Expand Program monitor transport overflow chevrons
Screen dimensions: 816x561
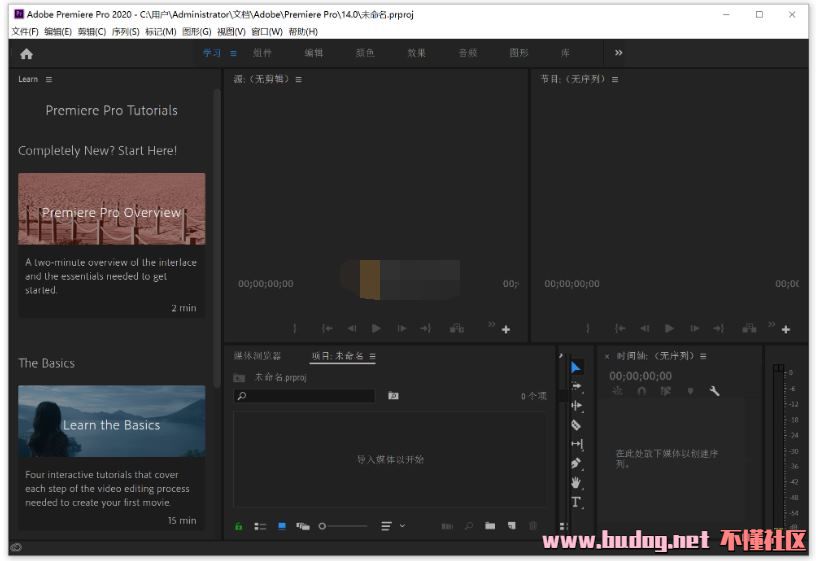click(x=771, y=324)
